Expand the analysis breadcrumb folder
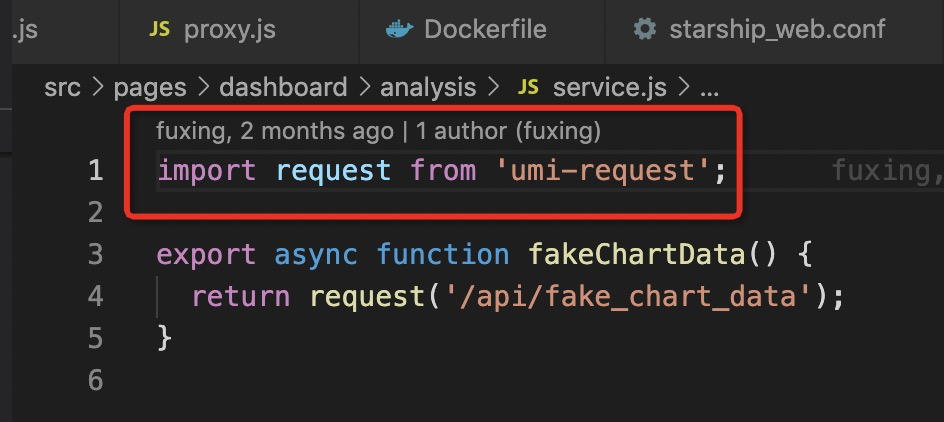 pyautogui.click(x=428, y=88)
